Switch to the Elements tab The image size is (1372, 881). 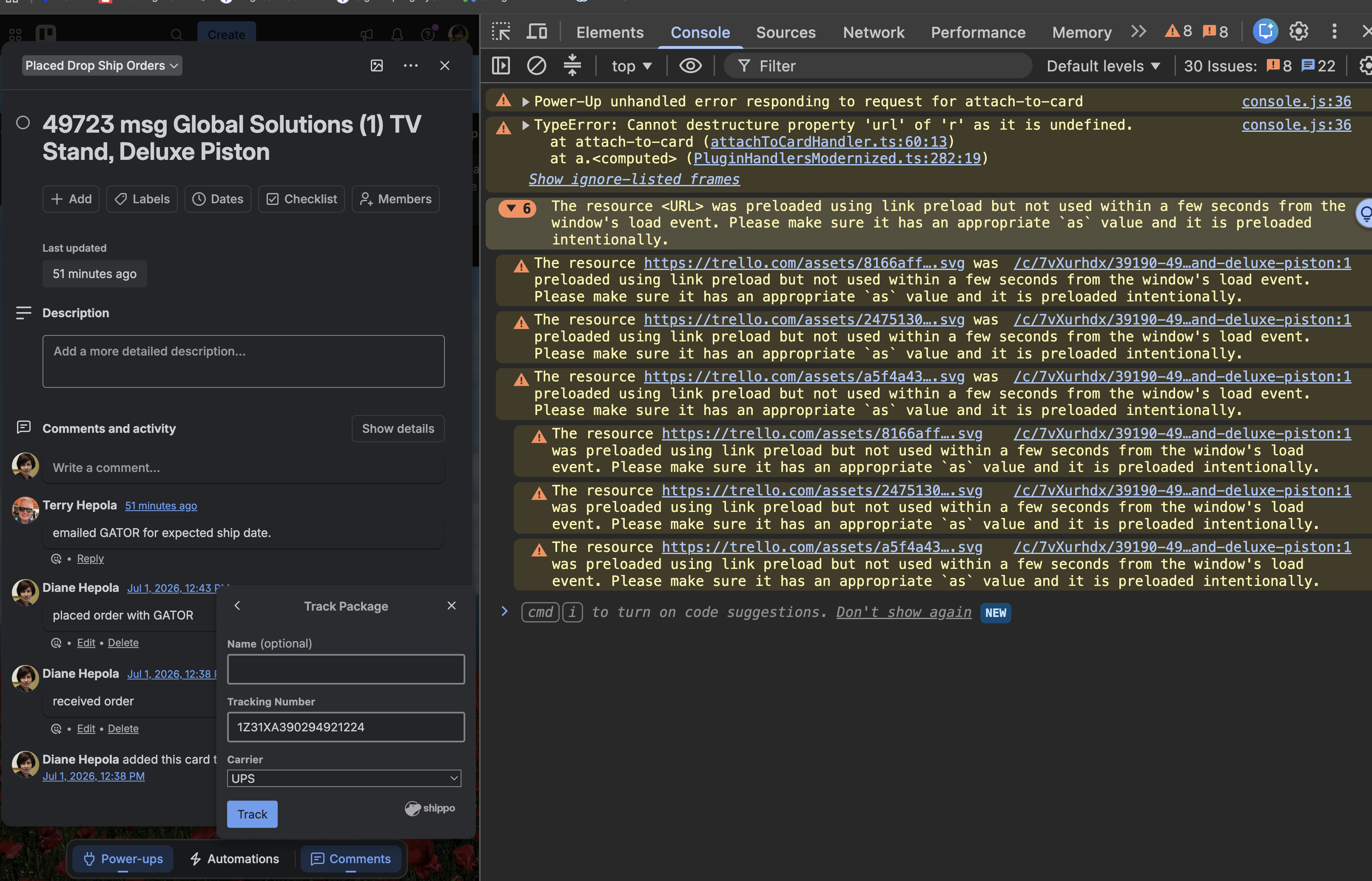(x=609, y=33)
